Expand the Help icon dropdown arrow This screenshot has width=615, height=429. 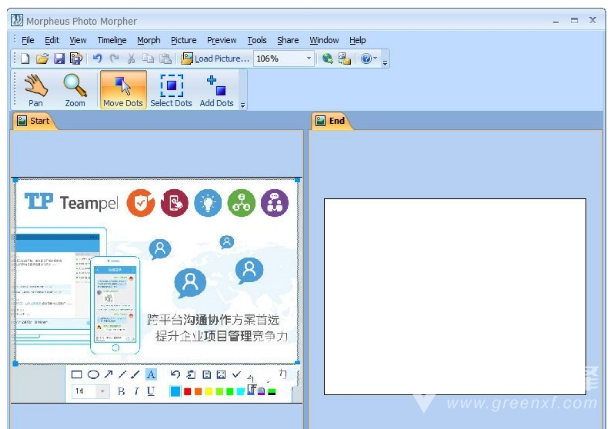point(375,59)
